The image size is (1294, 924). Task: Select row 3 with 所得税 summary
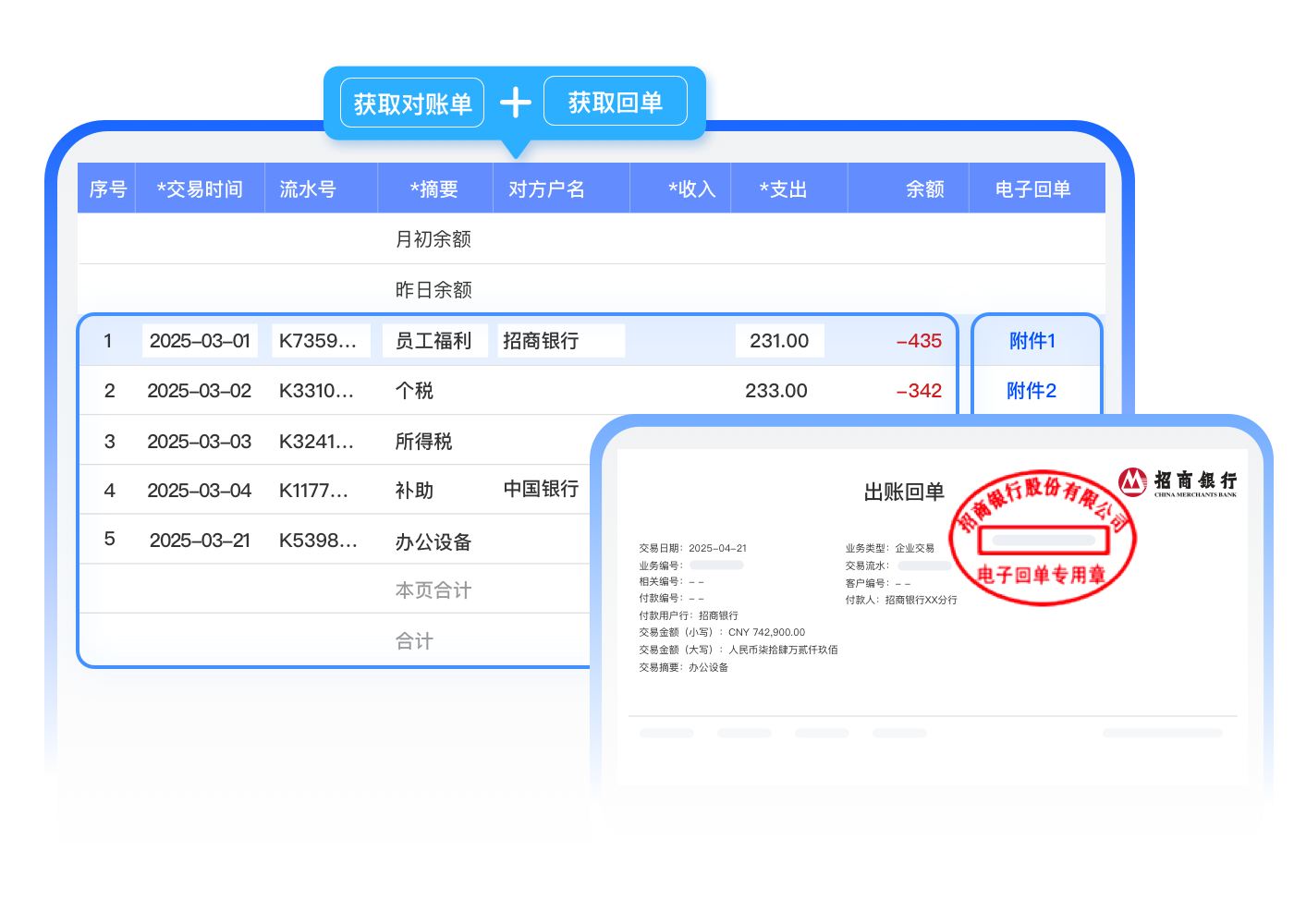click(x=423, y=442)
